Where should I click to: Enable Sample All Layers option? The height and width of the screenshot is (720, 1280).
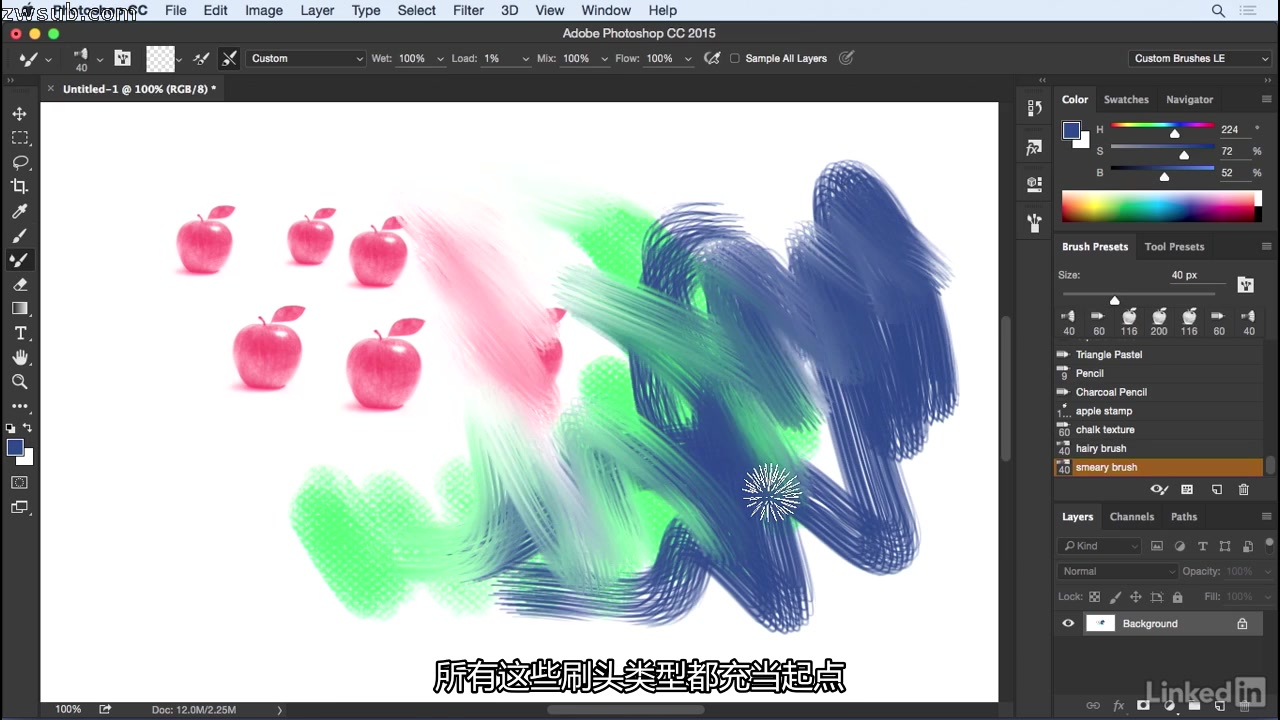pyautogui.click(x=735, y=58)
